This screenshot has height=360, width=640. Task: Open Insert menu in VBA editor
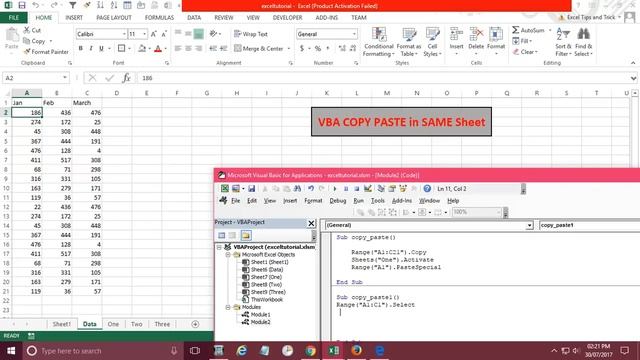(x=290, y=201)
